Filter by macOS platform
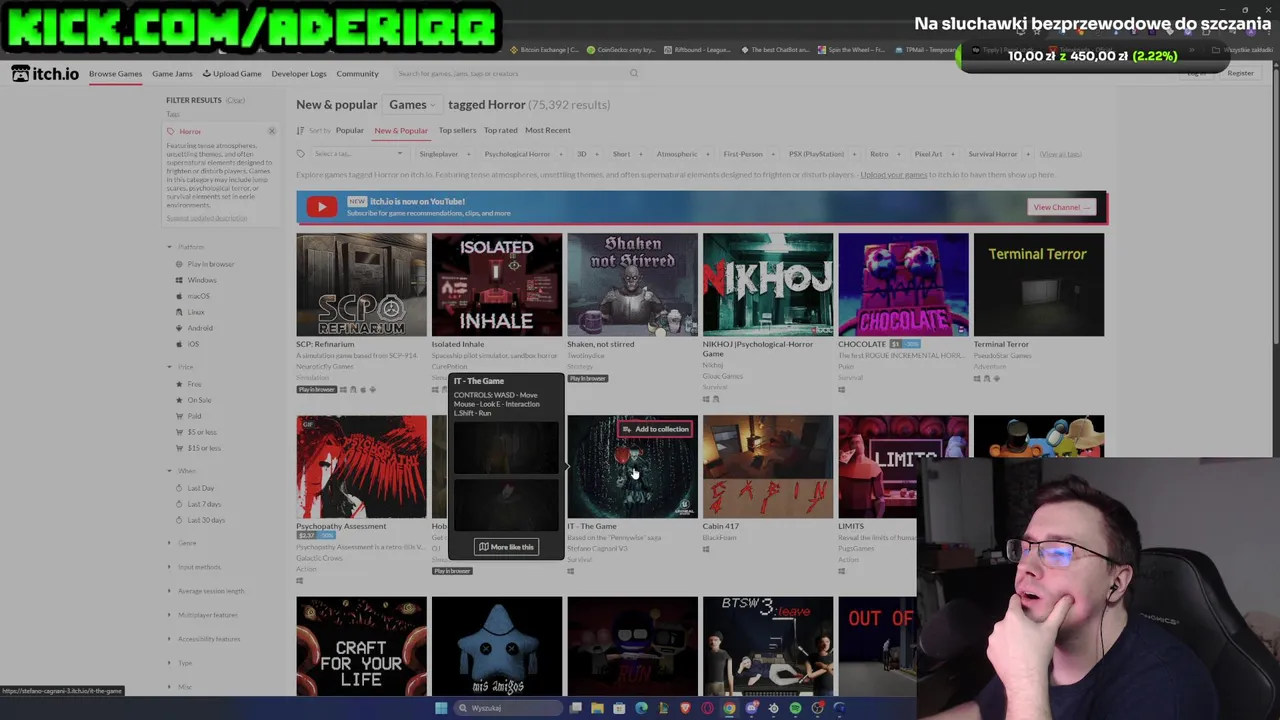Image resolution: width=1280 pixels, height=720 pixels. pyautogui.click(x=193, y=296)
